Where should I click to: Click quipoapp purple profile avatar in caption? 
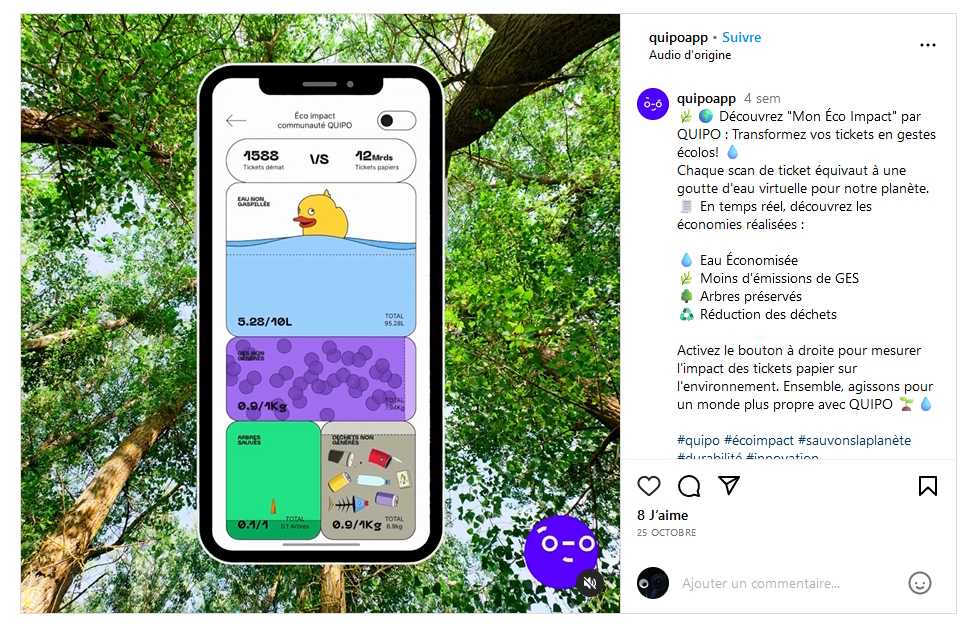point(653,104)
